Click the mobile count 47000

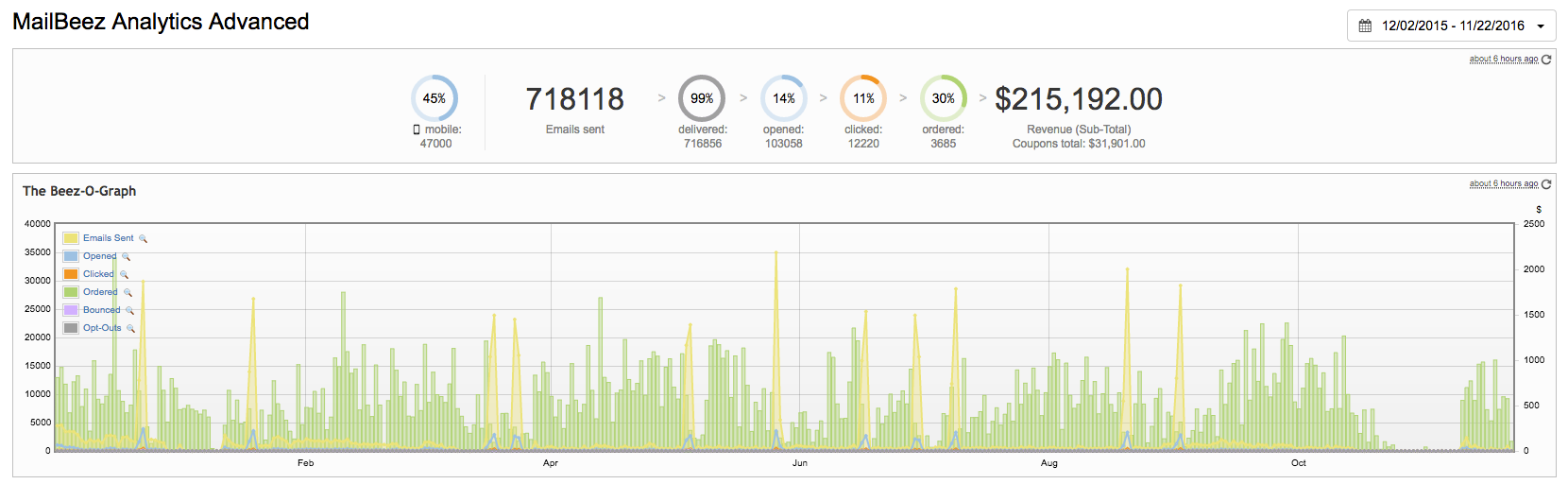click(436, 144)
